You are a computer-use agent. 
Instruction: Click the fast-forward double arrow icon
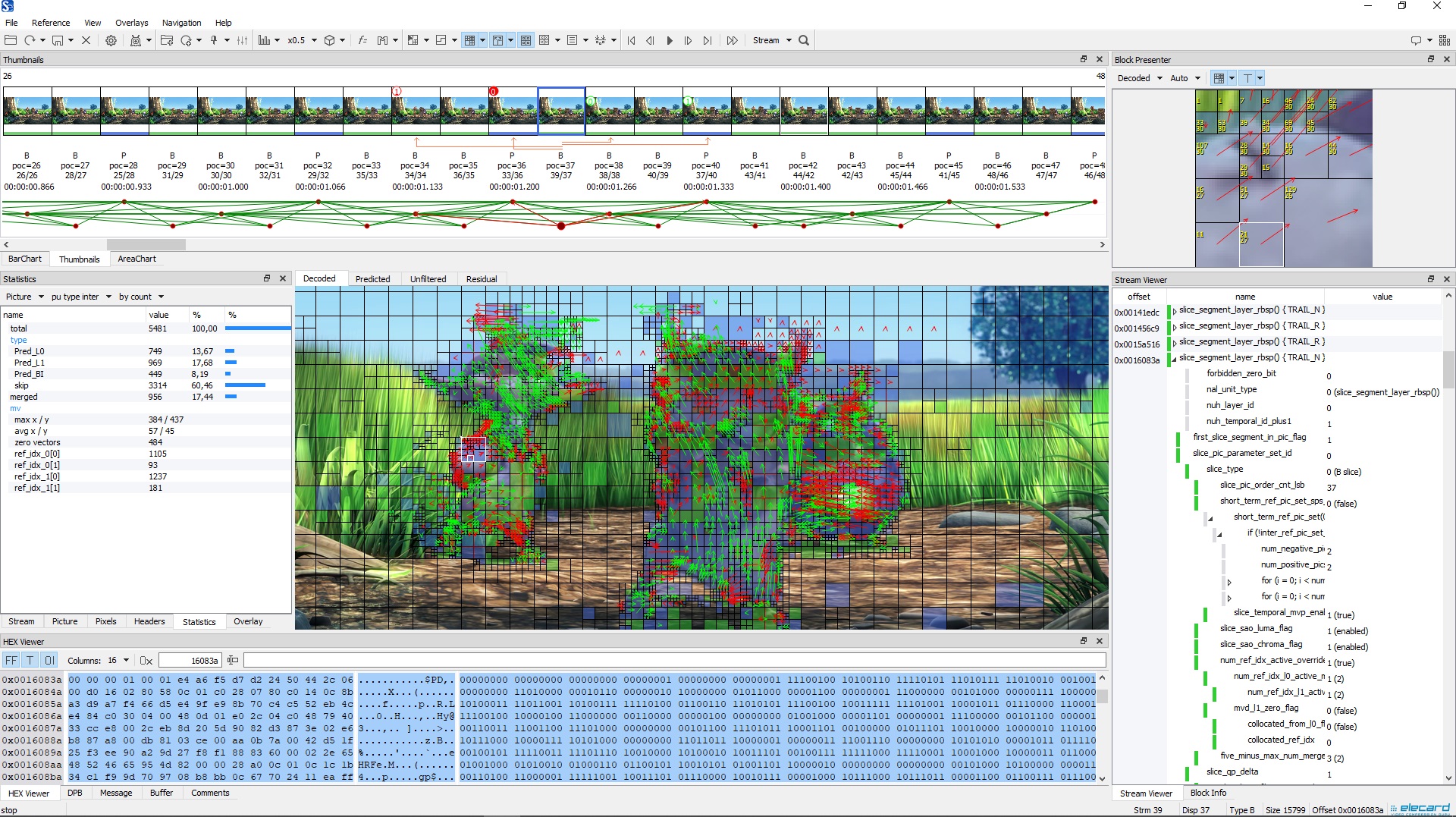point(731,41)
